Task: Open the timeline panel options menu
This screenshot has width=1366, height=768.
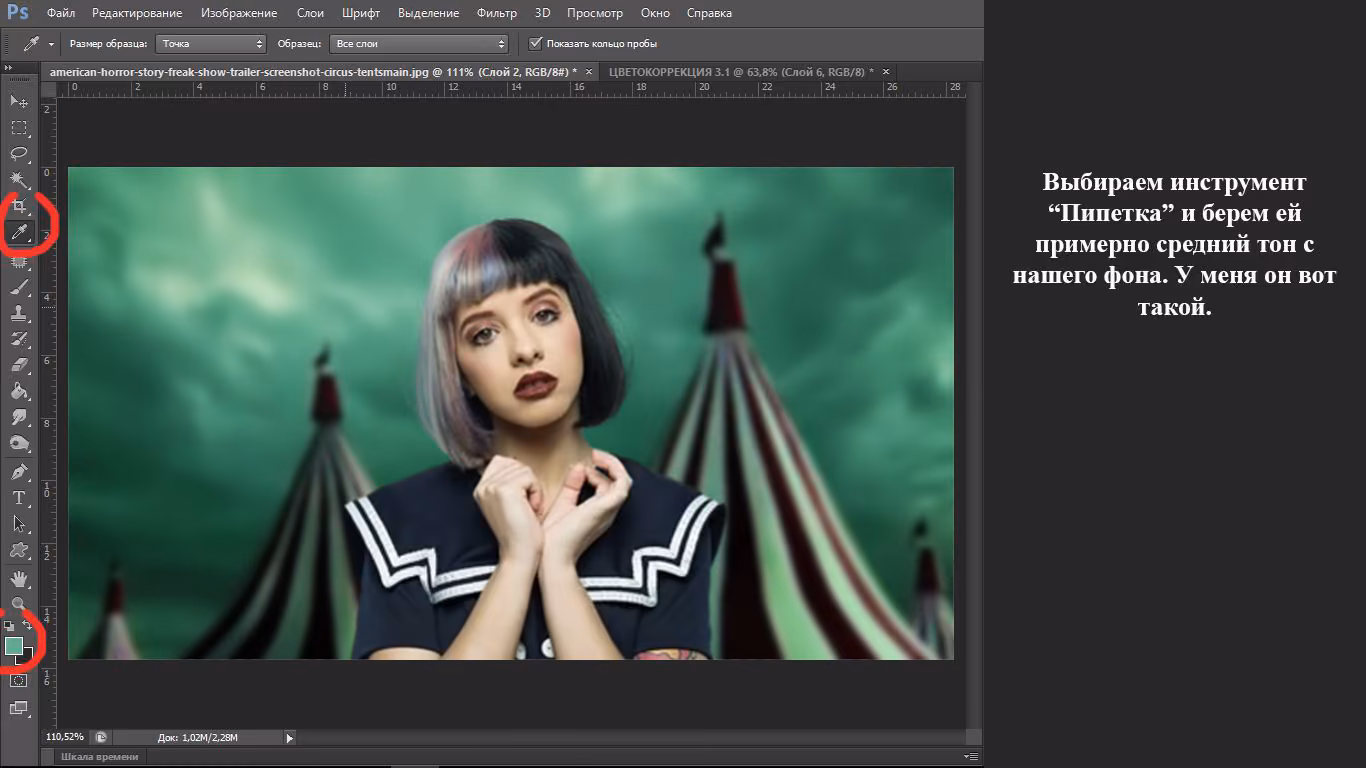Action: pyautogui.click(x=970, y=757)
